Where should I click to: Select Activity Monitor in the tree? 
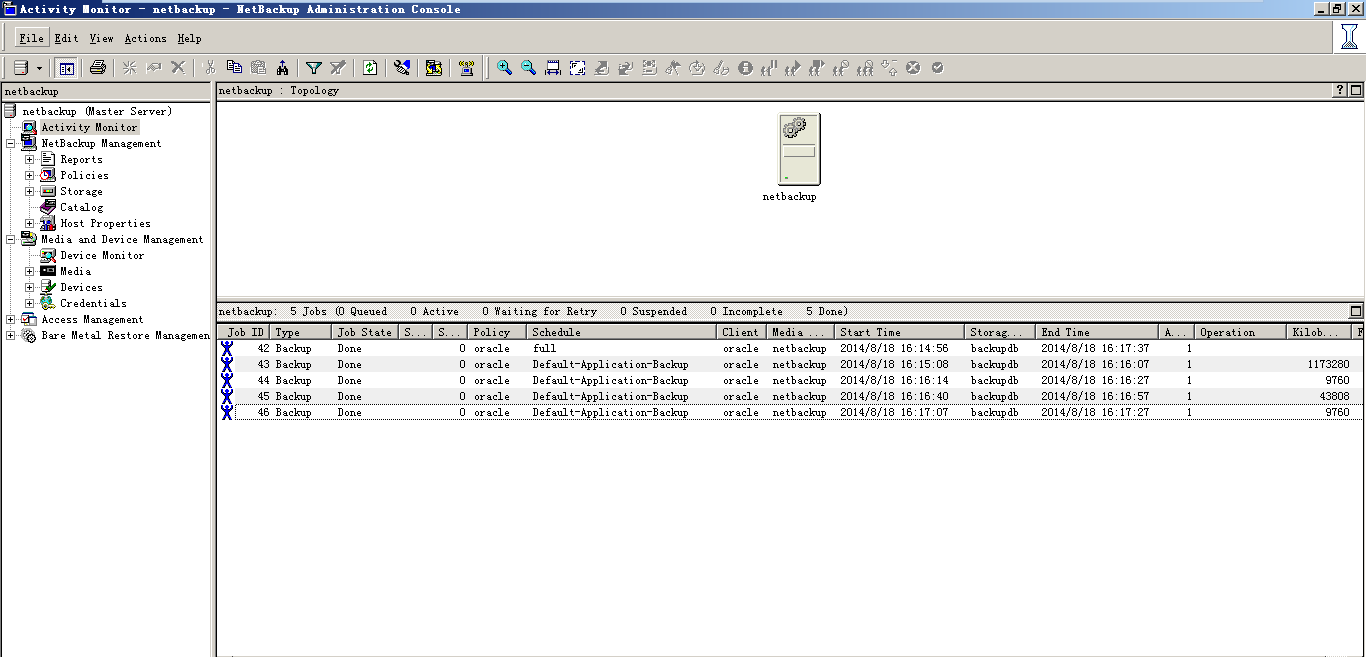click(x=89, y=127)
